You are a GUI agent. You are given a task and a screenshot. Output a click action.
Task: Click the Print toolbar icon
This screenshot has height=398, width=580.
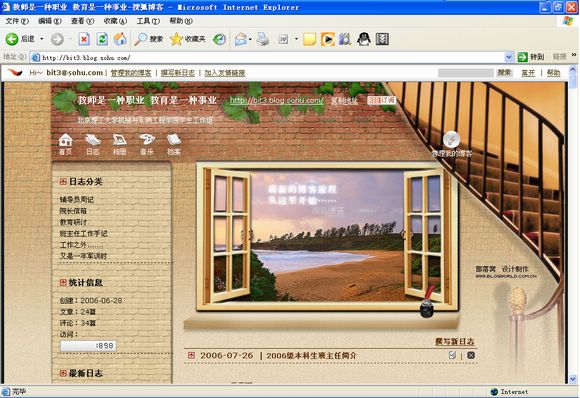[263, 39]
